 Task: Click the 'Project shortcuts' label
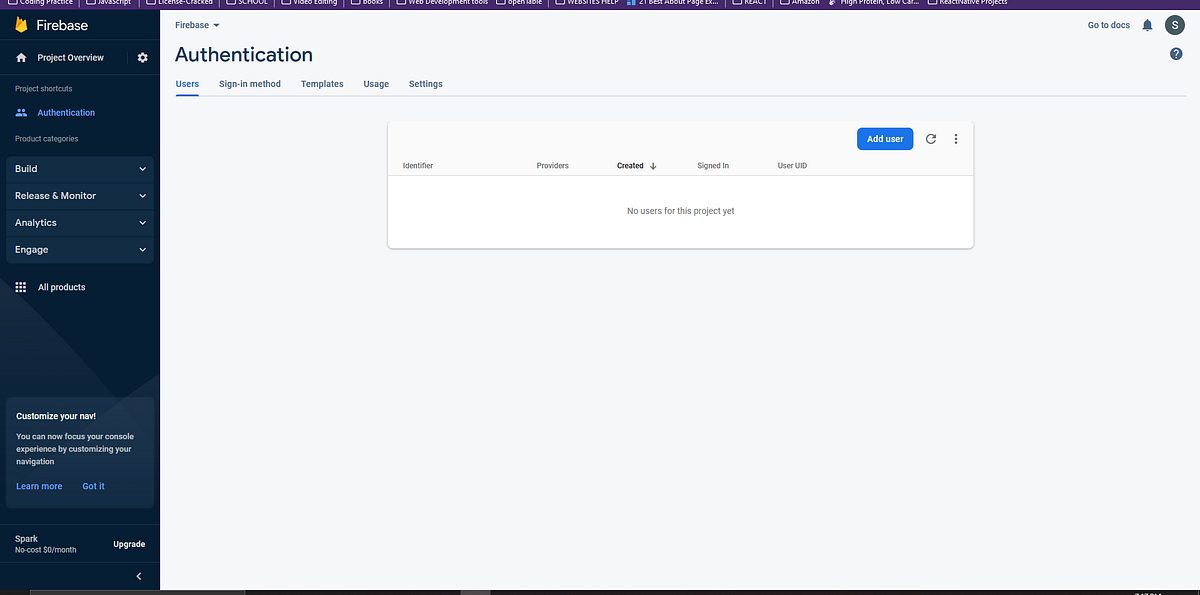(44, 89)
